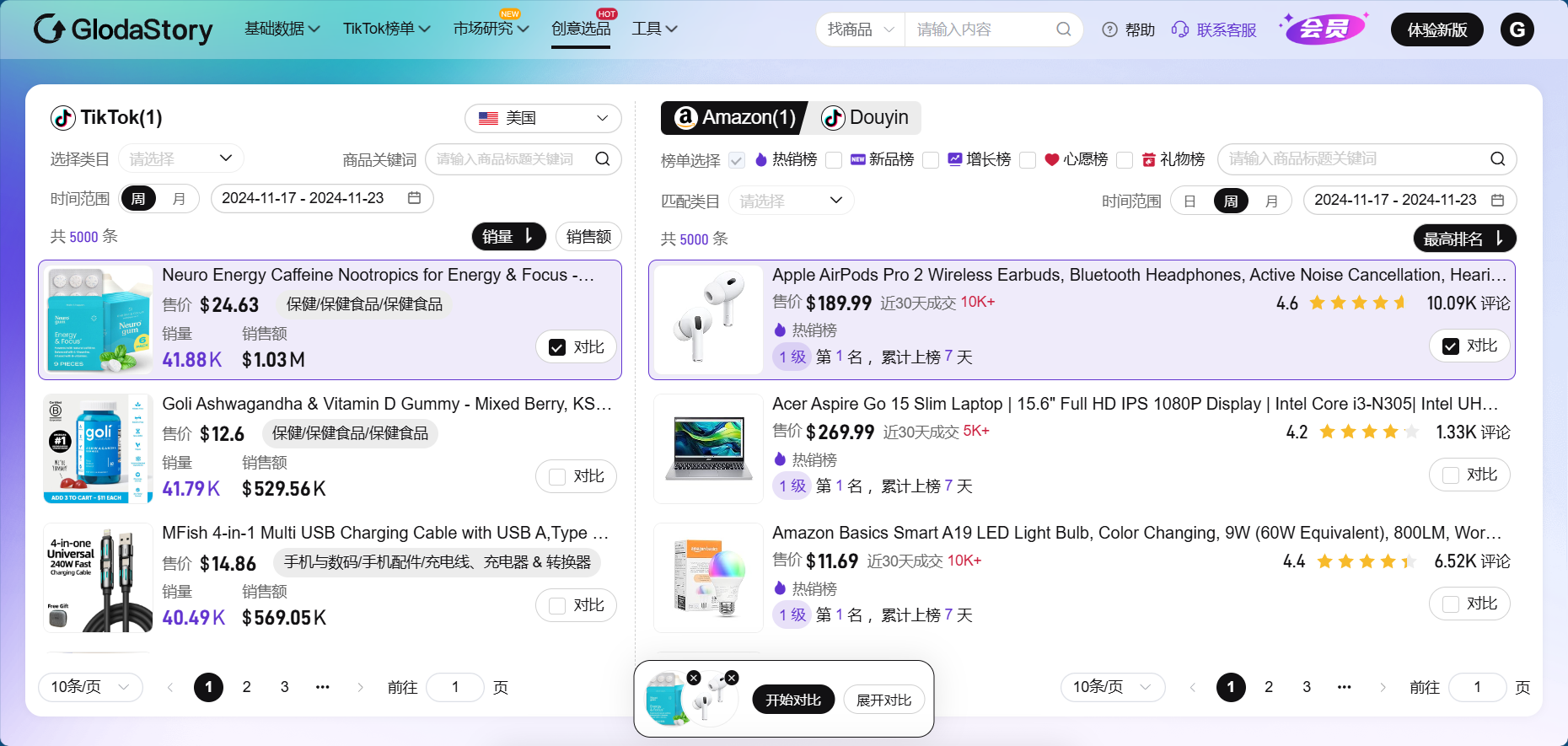The image size is (1568, 746).
Task: Sort Amazon list by 最高排名
Action: [1465, 239]
